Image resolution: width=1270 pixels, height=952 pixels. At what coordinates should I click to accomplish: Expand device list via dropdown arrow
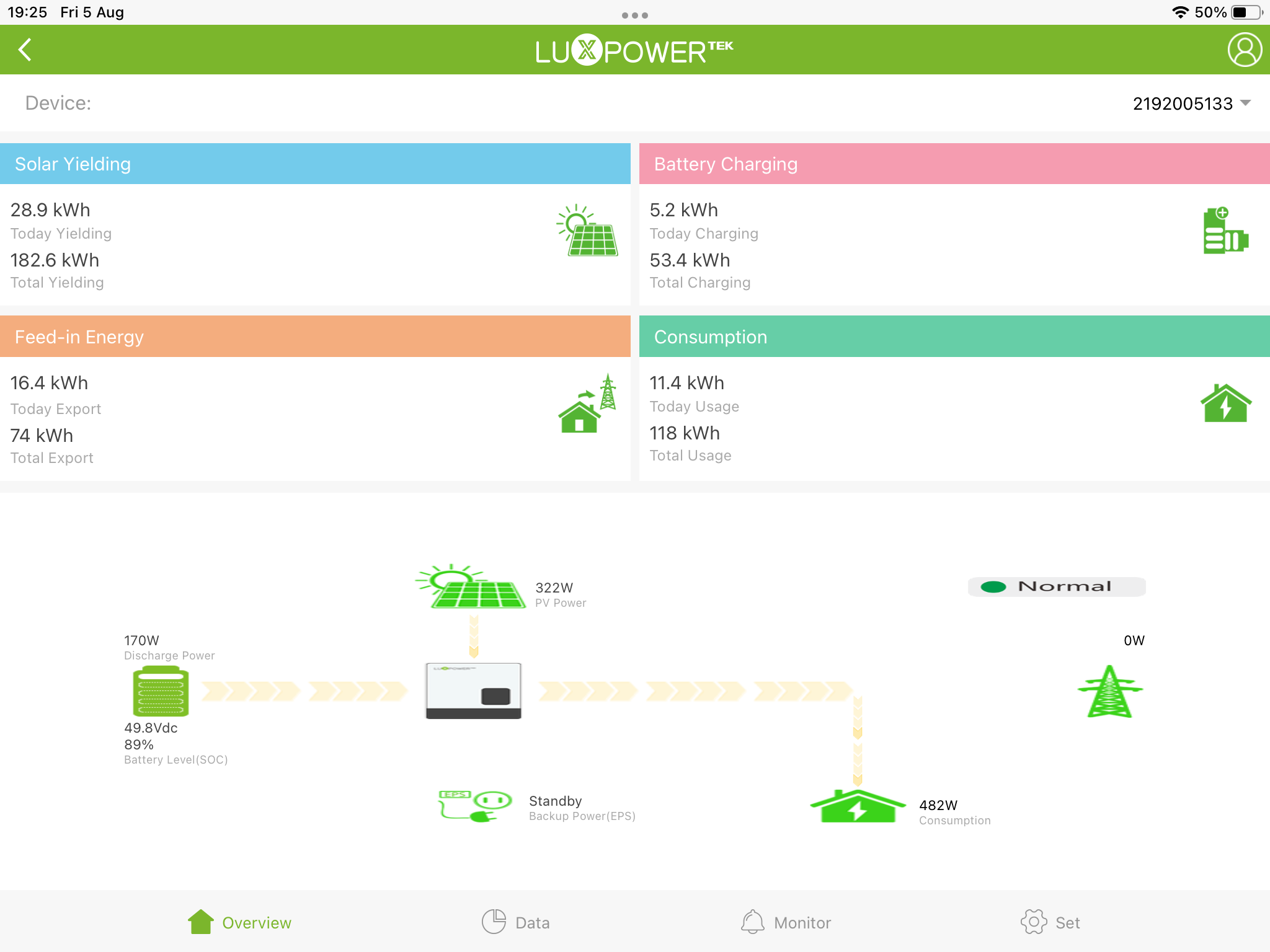[x=1245, y=103]
